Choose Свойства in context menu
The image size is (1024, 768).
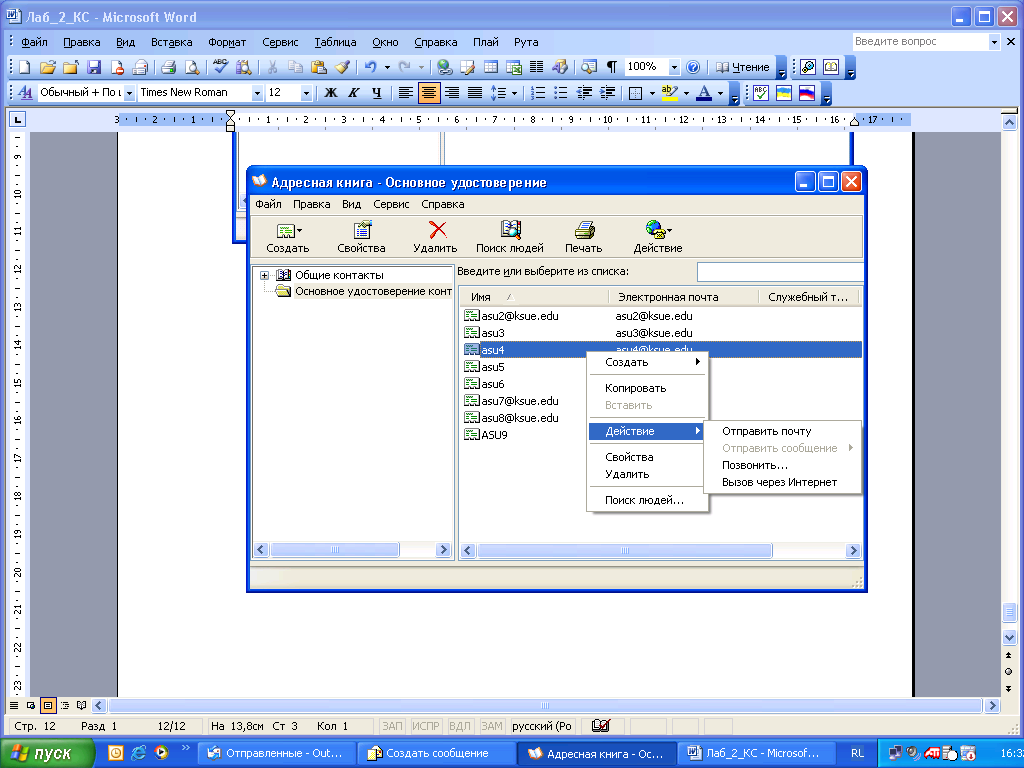647,457
